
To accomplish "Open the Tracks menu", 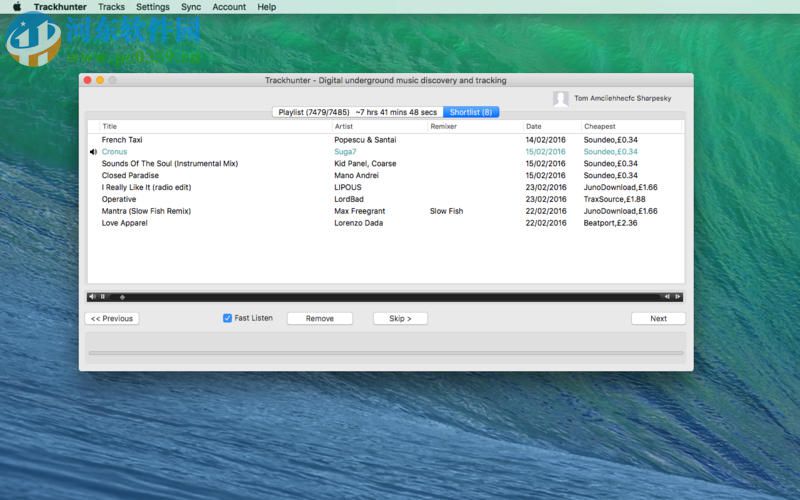I will tap(111, 7).
